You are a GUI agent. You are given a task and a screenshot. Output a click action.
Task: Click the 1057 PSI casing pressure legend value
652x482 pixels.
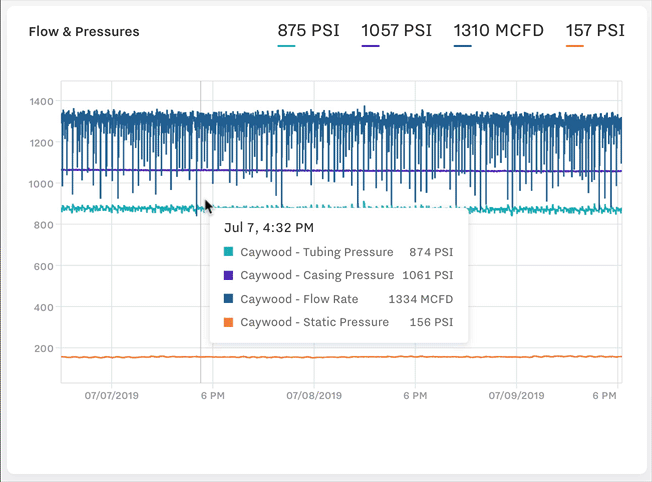click(396, 30)
